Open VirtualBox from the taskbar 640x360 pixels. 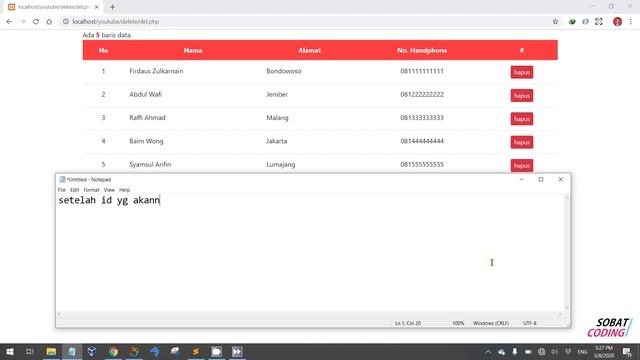(x=92, y=351)
